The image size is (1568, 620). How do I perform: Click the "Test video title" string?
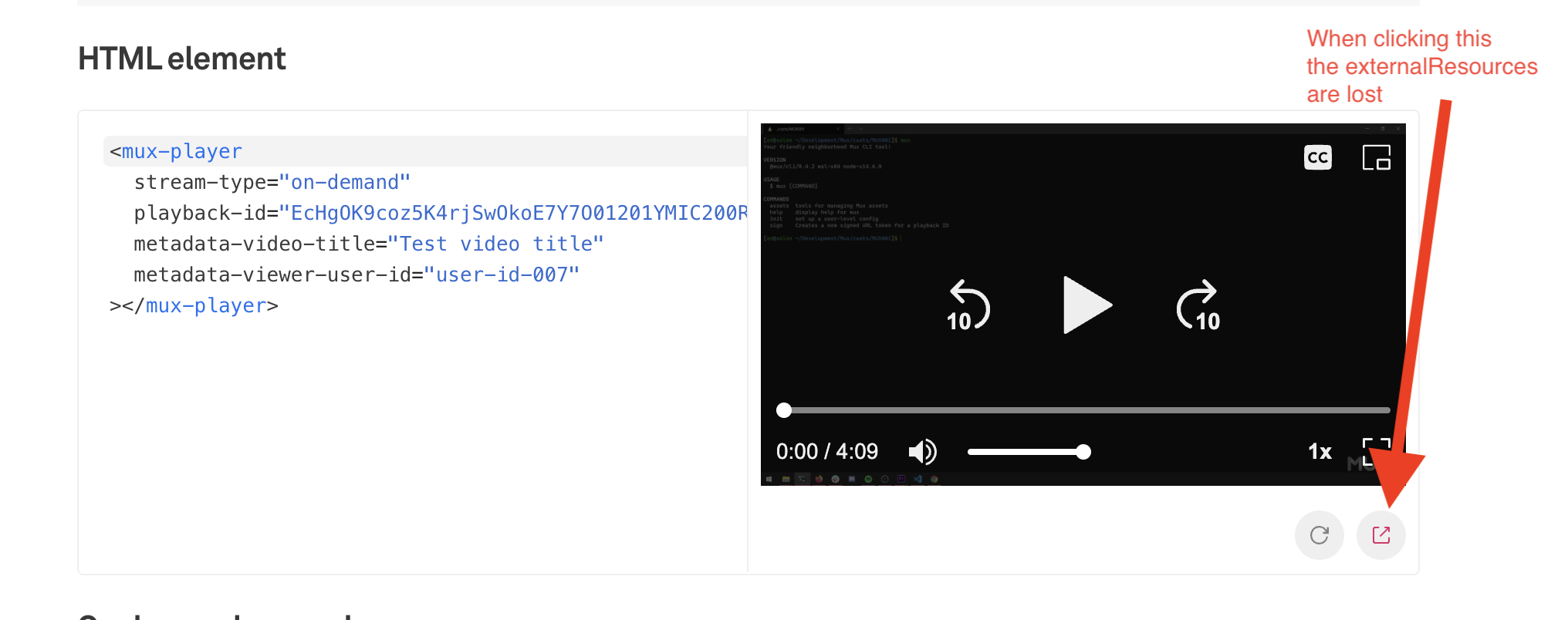coord(495,244)
